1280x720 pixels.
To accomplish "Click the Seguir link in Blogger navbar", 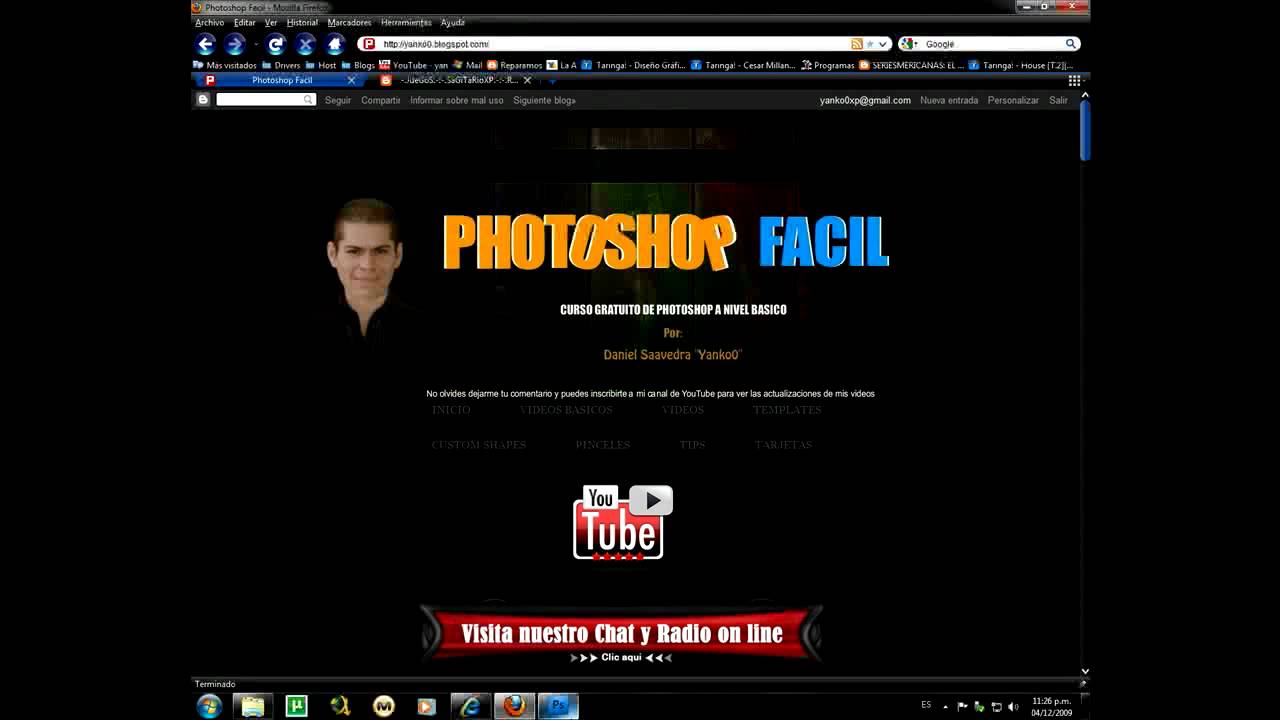I will 338,100.
